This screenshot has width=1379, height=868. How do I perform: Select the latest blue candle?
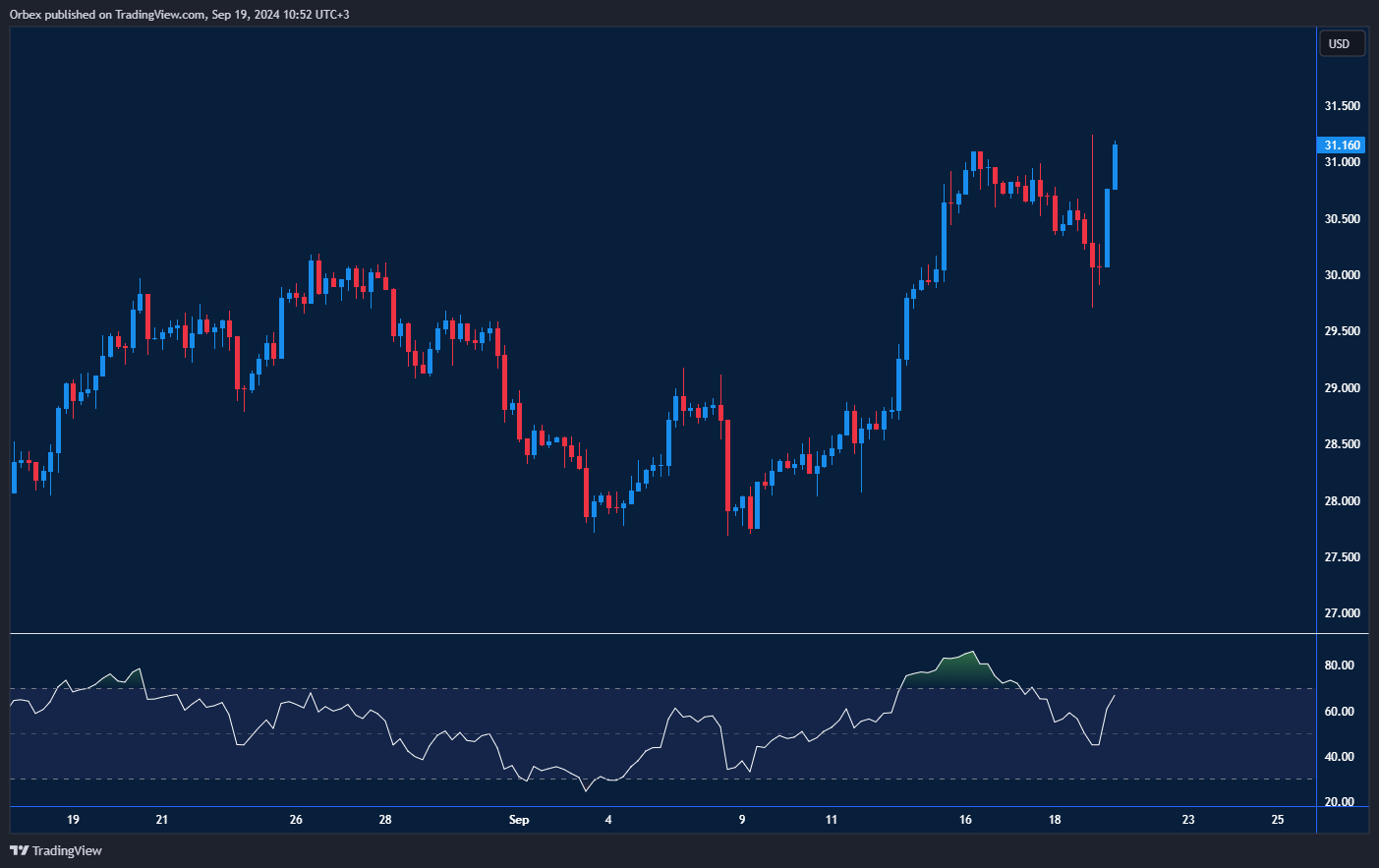pyautogui.click(x=1115, y=166)
